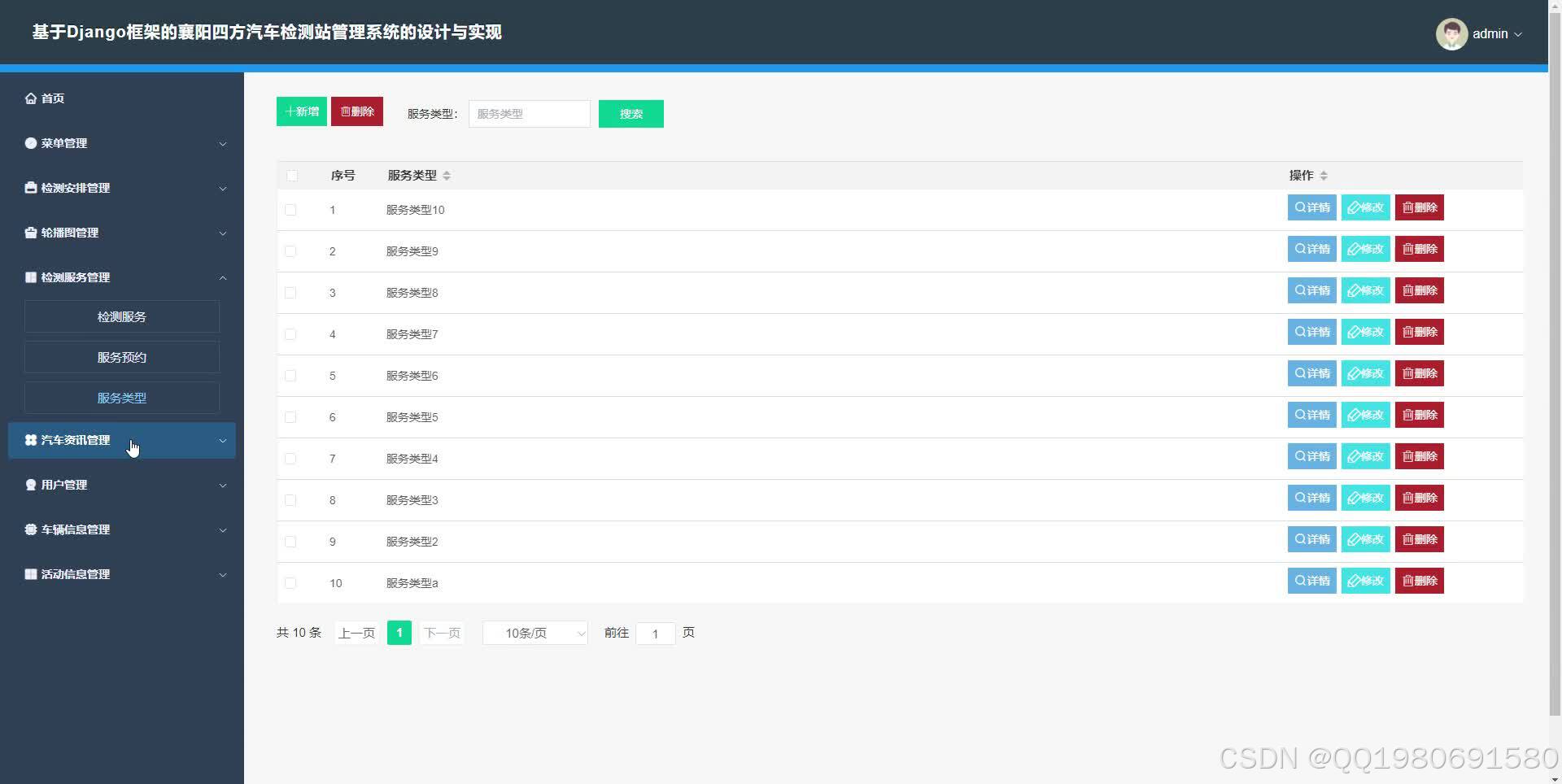Collapse the 检测服务管理 chevron

tap(223, 278)
